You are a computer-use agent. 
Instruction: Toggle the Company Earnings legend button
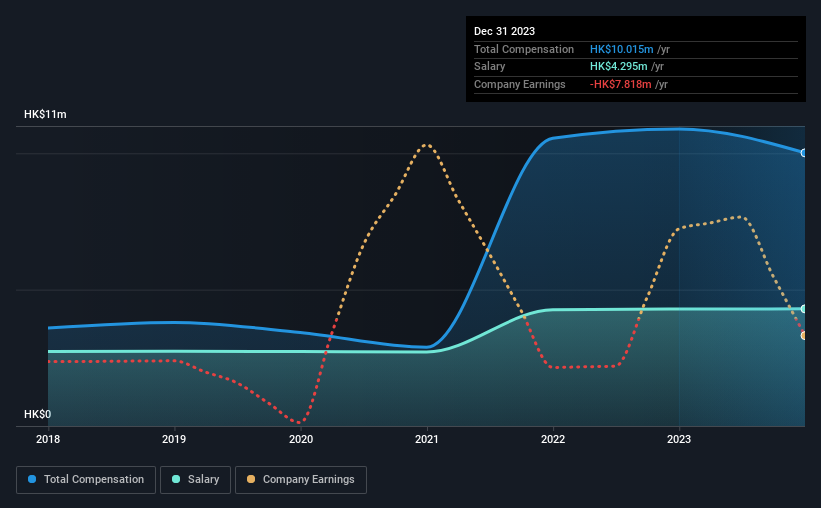click(x=301, y=480)
